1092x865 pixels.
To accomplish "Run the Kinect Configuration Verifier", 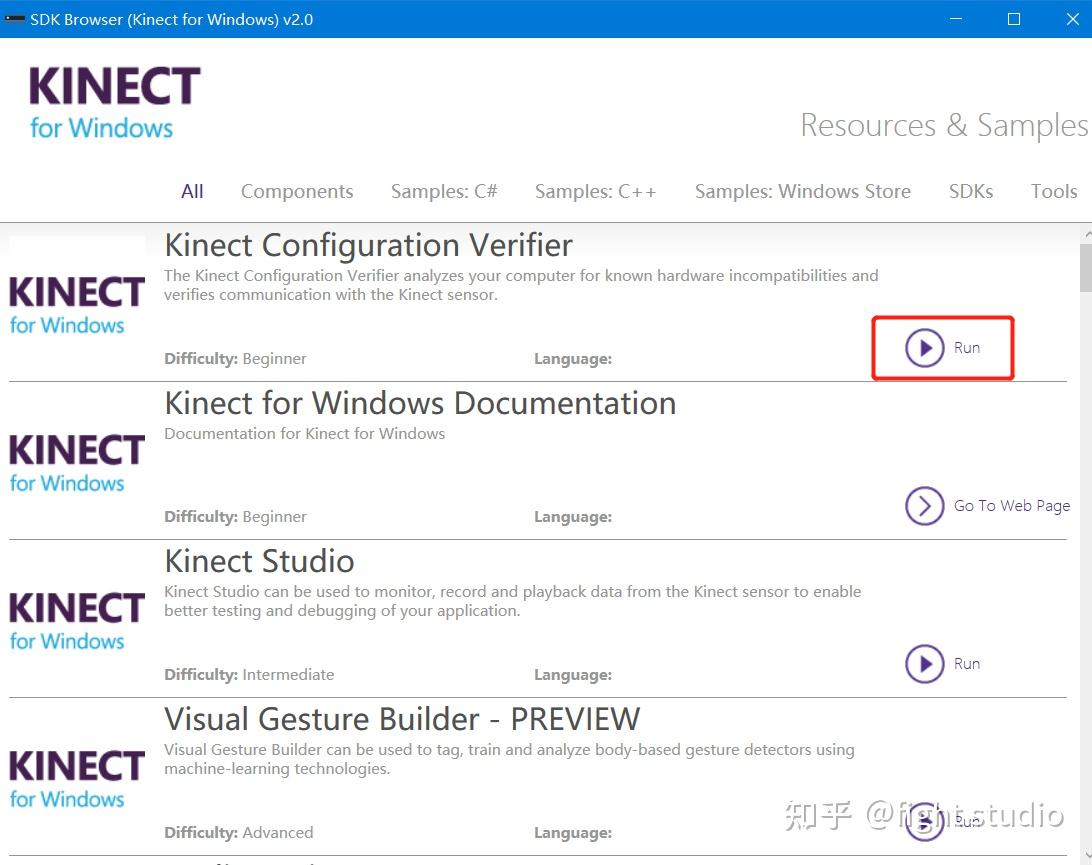I will [925, 348].
